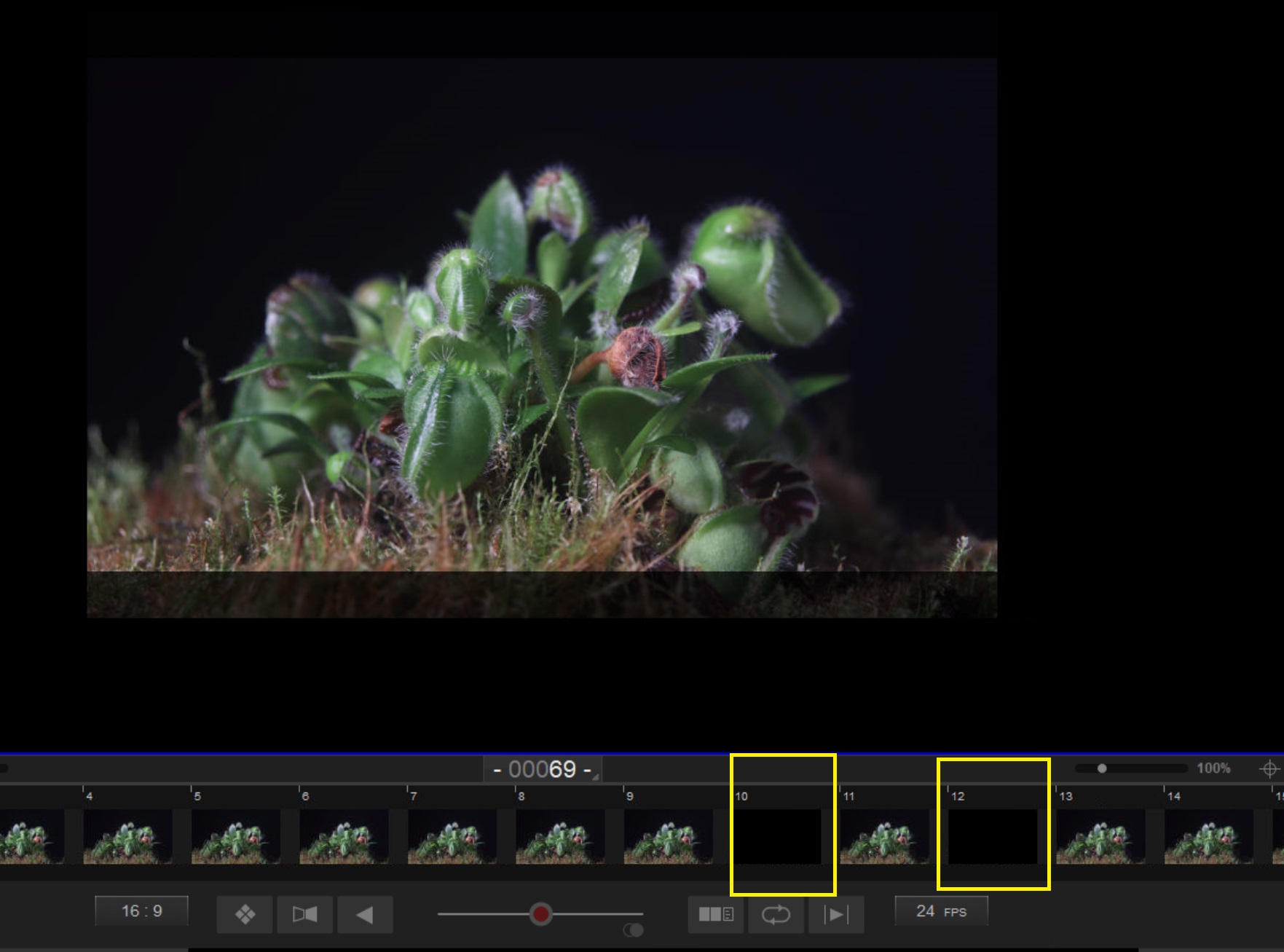Viewport: 1284px width, 952px height.
Task: Select black frame 12 in the timeline
Action: click(993, 836)
